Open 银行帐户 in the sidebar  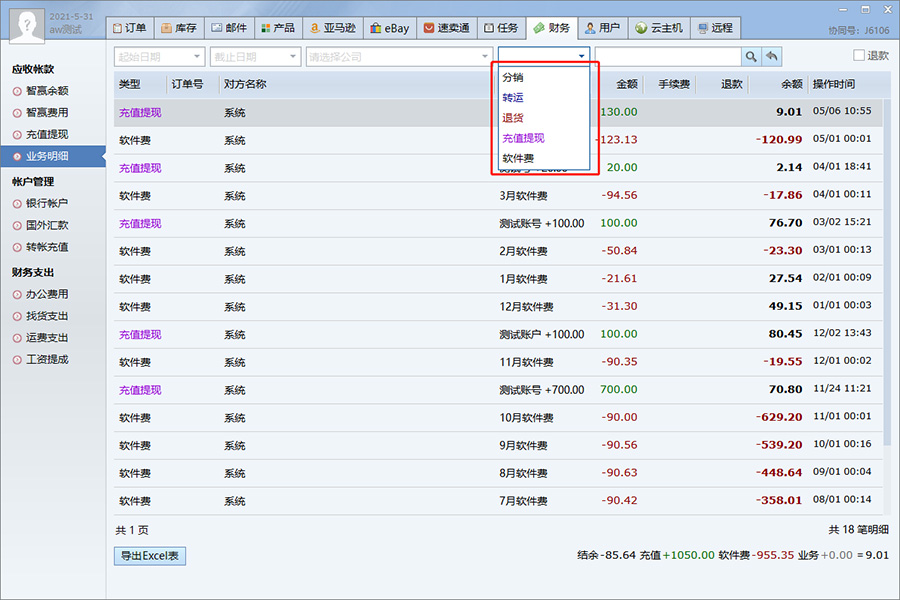tap(47, 204)
